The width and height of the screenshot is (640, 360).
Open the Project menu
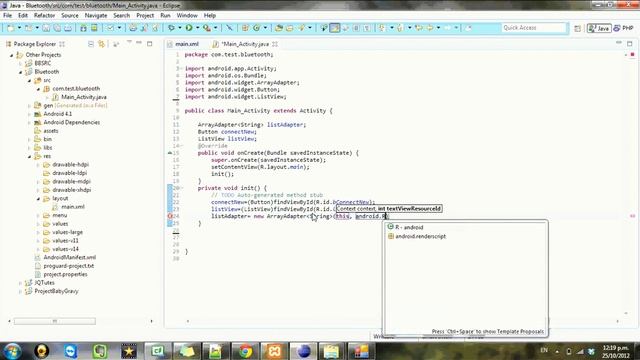[145, 16]
